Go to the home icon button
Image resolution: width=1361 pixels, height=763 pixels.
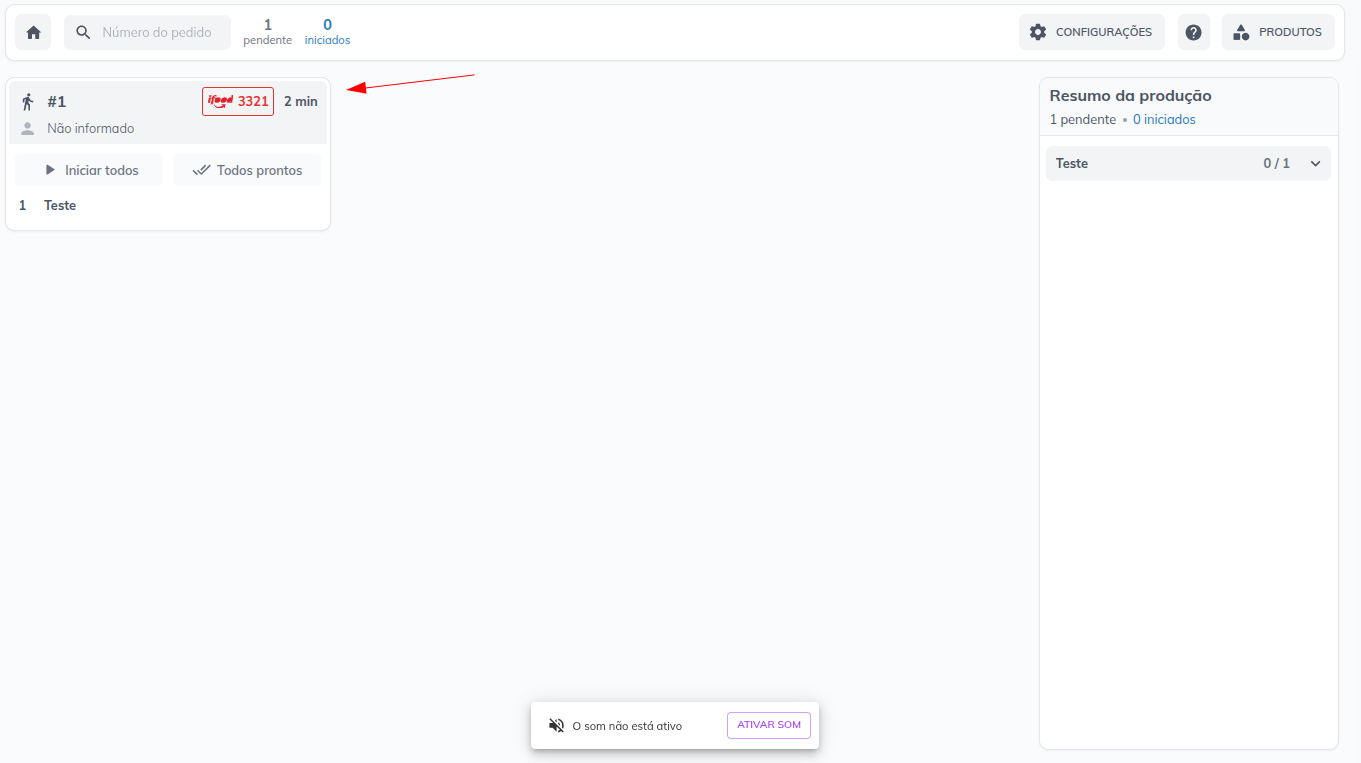tap(33, 32)
